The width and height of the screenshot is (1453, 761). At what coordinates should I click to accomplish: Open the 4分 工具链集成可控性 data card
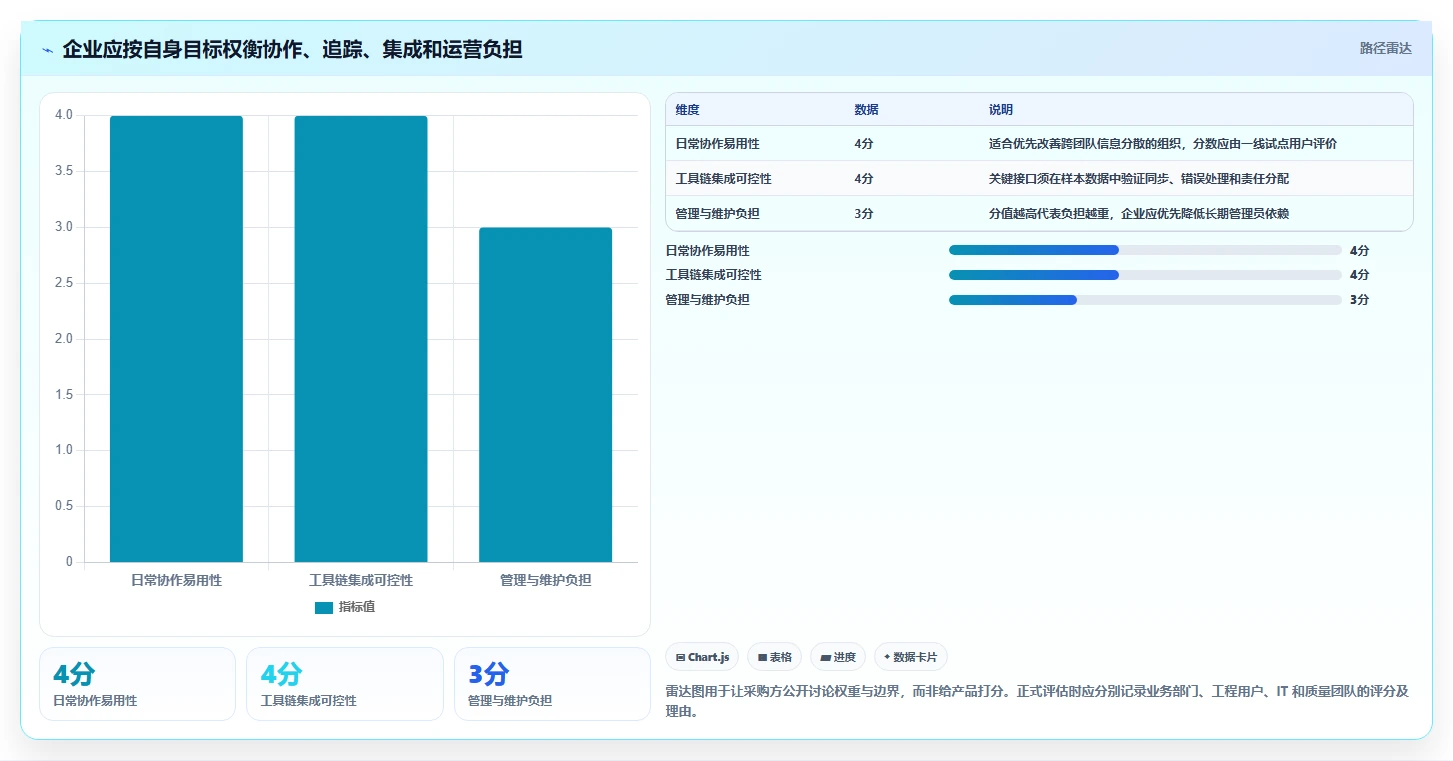[345, 684]
